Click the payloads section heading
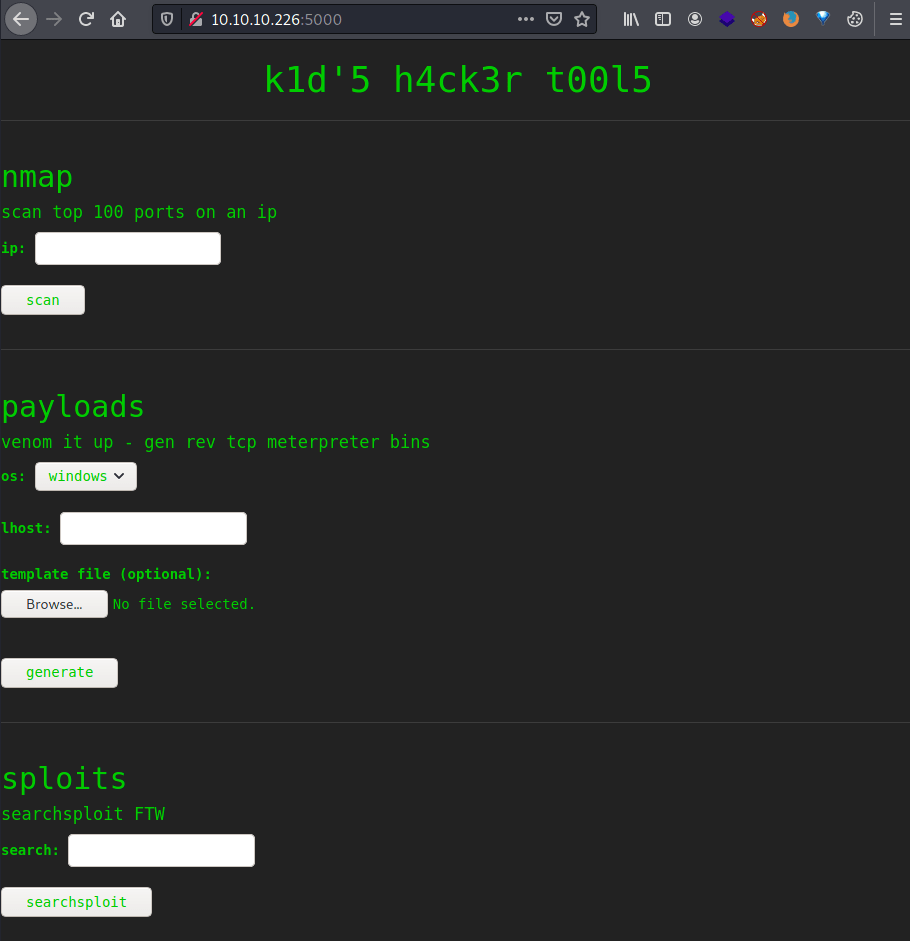Screen dimensions: 910x941 click(x=73, y=407)
